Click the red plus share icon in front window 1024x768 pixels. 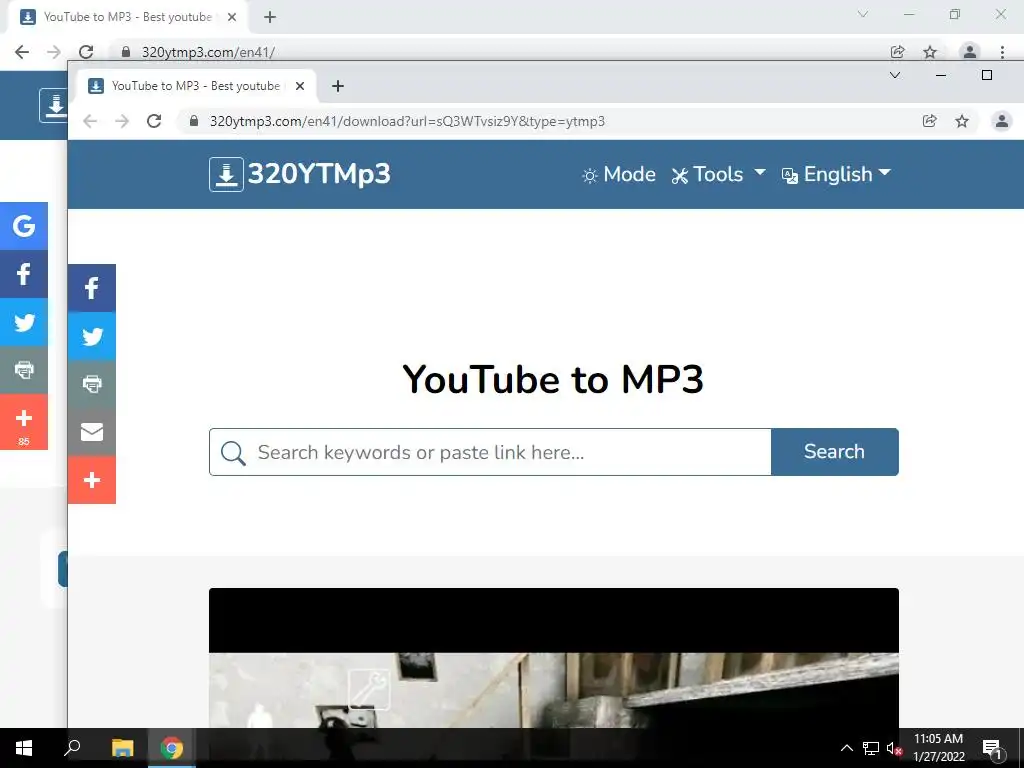[x=92, y=480]
